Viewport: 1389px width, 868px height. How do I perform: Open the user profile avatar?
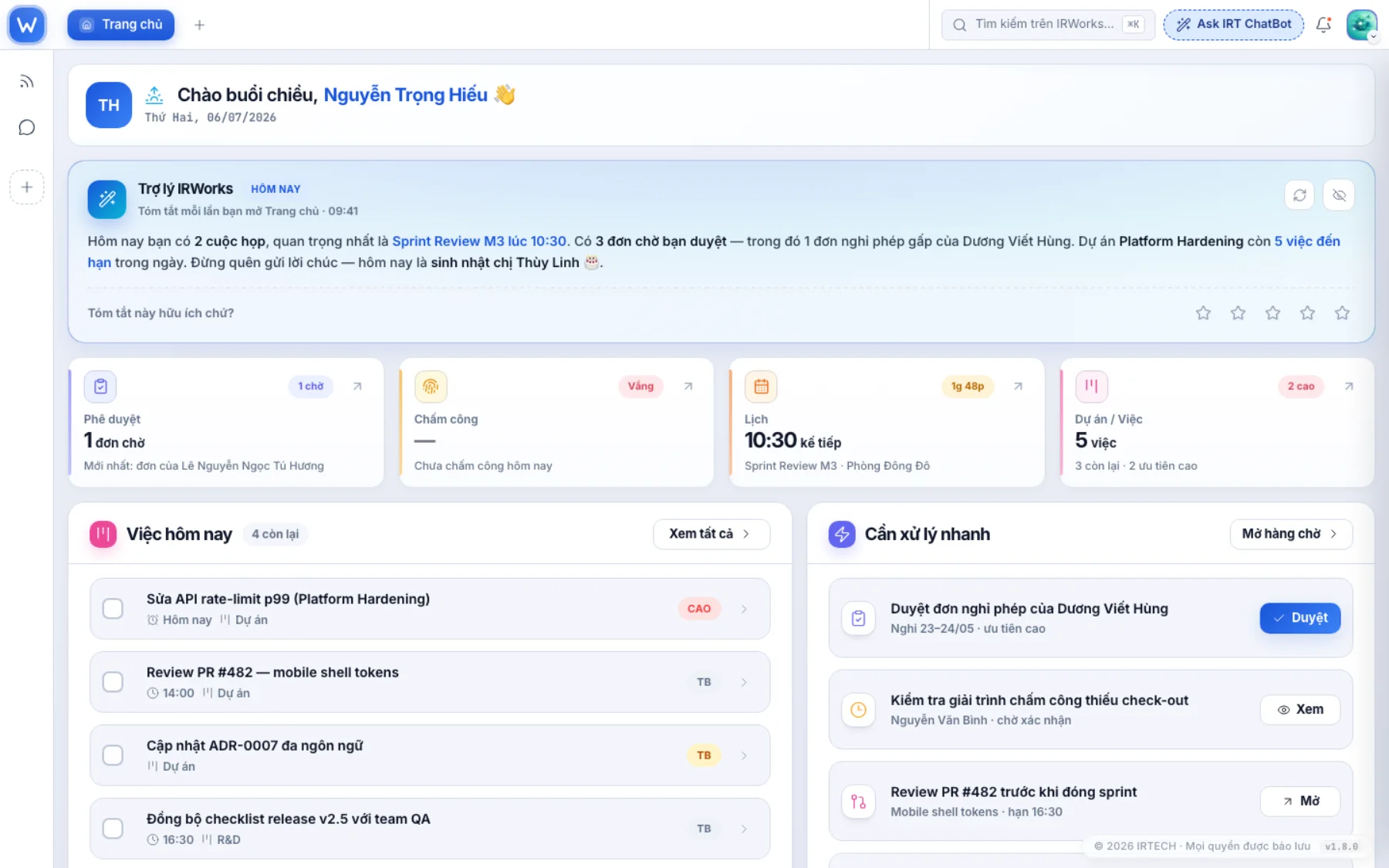pos(1361,25)
